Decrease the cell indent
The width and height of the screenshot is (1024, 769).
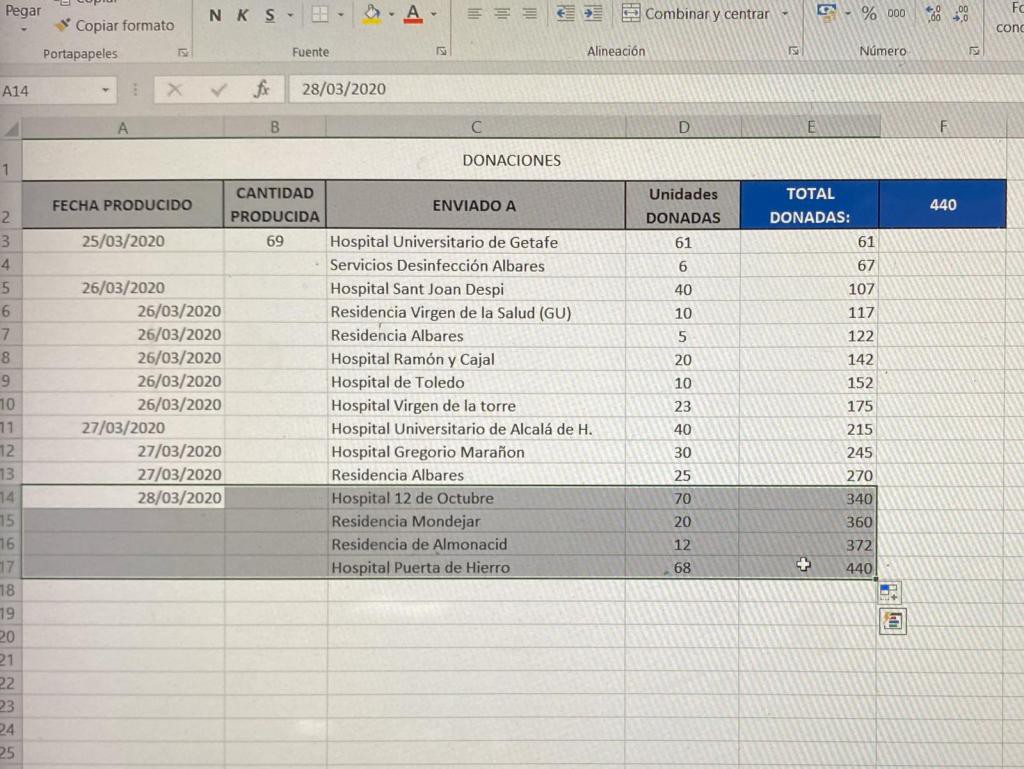coord(565,14)
